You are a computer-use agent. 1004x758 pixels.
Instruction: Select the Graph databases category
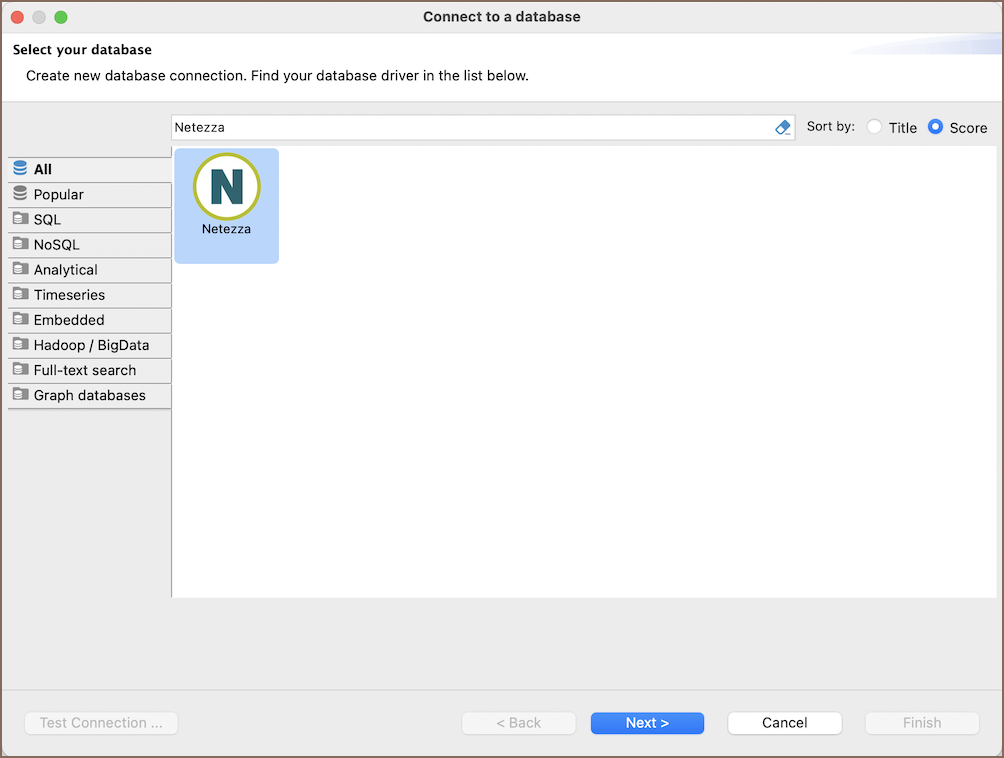click(89, 395)
